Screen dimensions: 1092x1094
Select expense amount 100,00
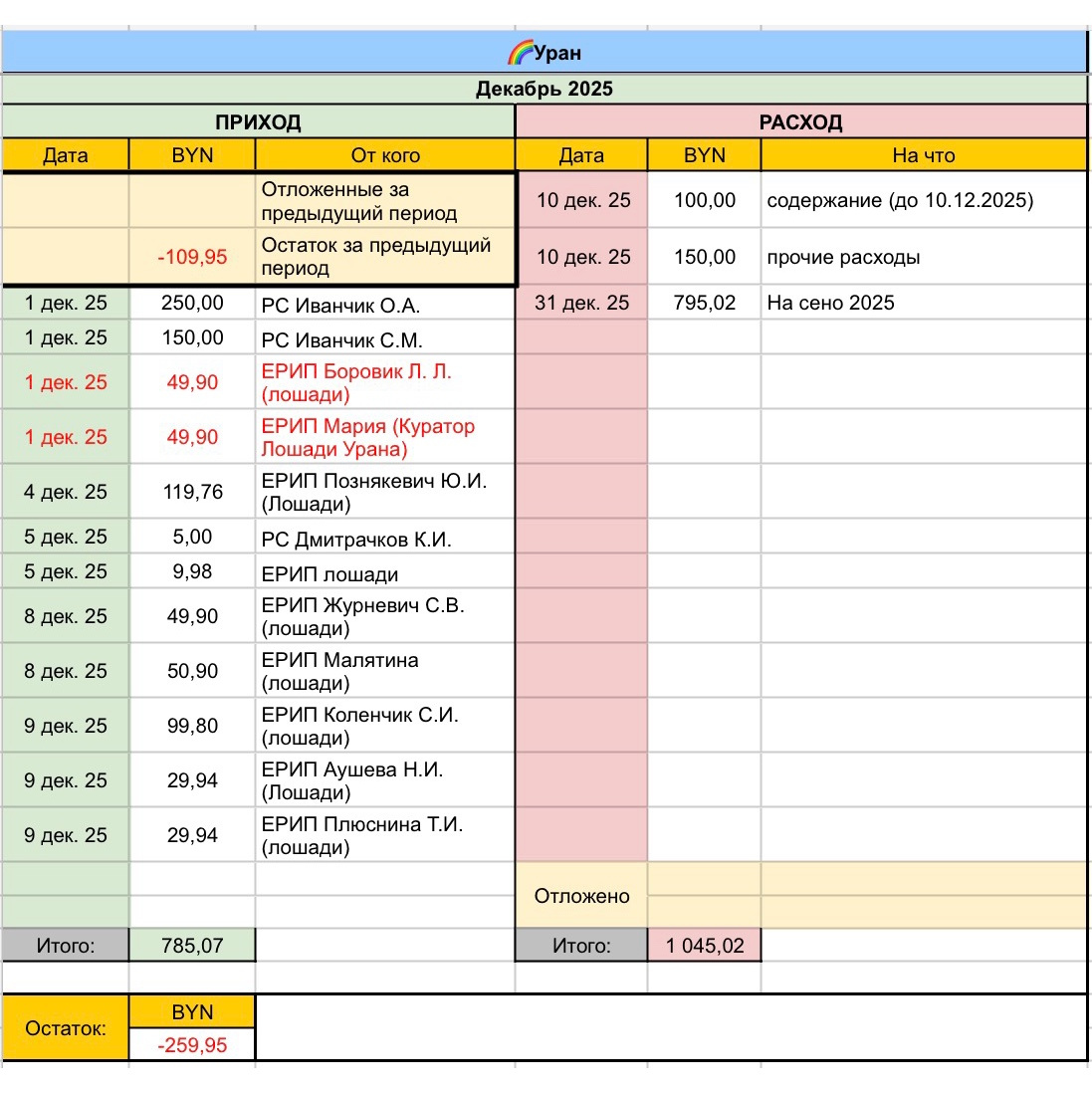[x=705, y=200]
